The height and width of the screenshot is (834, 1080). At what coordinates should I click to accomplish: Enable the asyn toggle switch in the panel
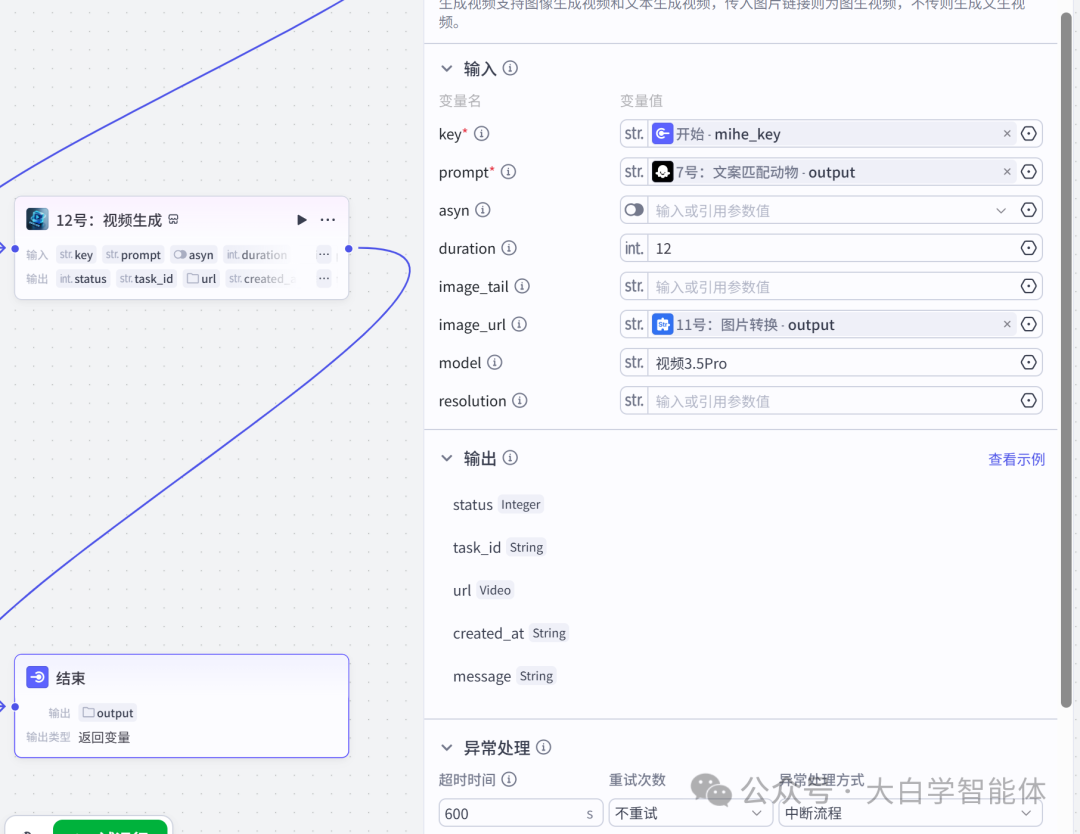pyautogui.click(x=633, y=210)
